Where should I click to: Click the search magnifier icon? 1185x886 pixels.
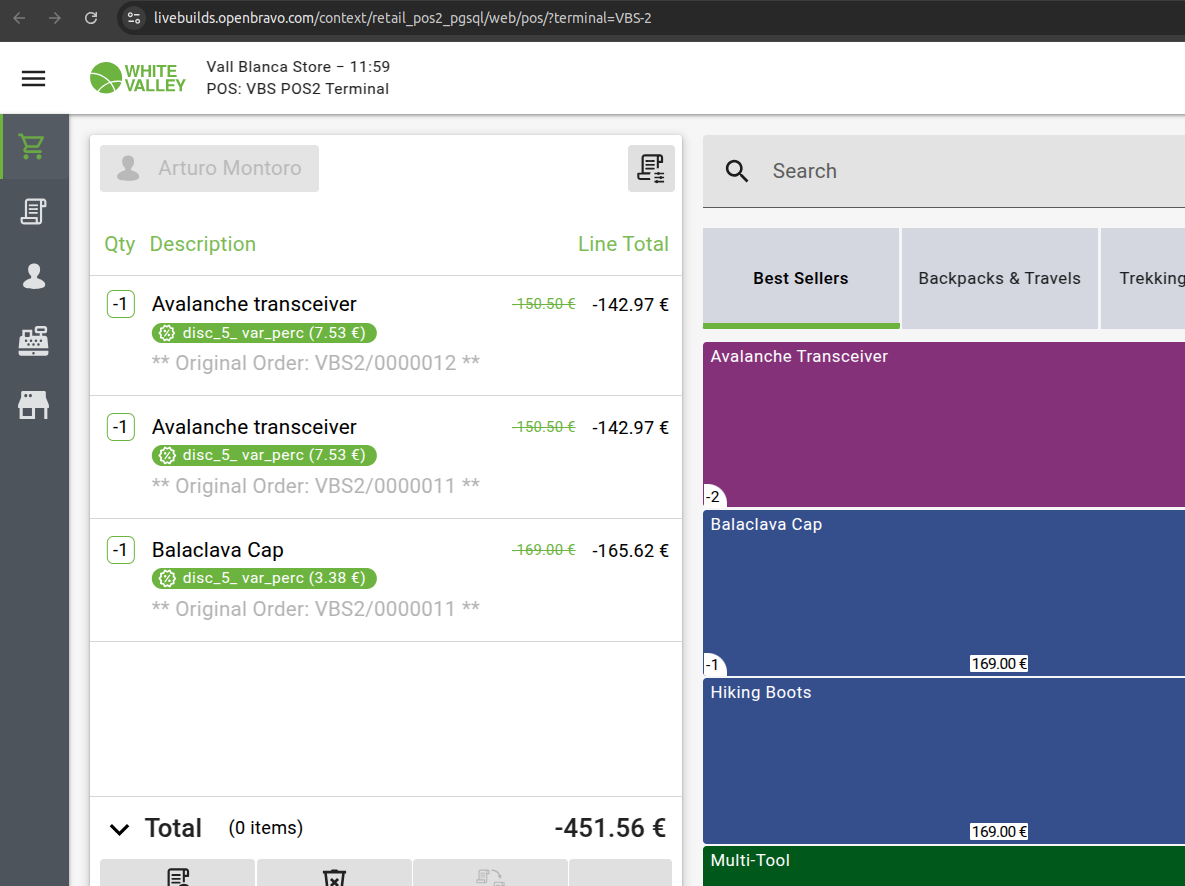737,171
